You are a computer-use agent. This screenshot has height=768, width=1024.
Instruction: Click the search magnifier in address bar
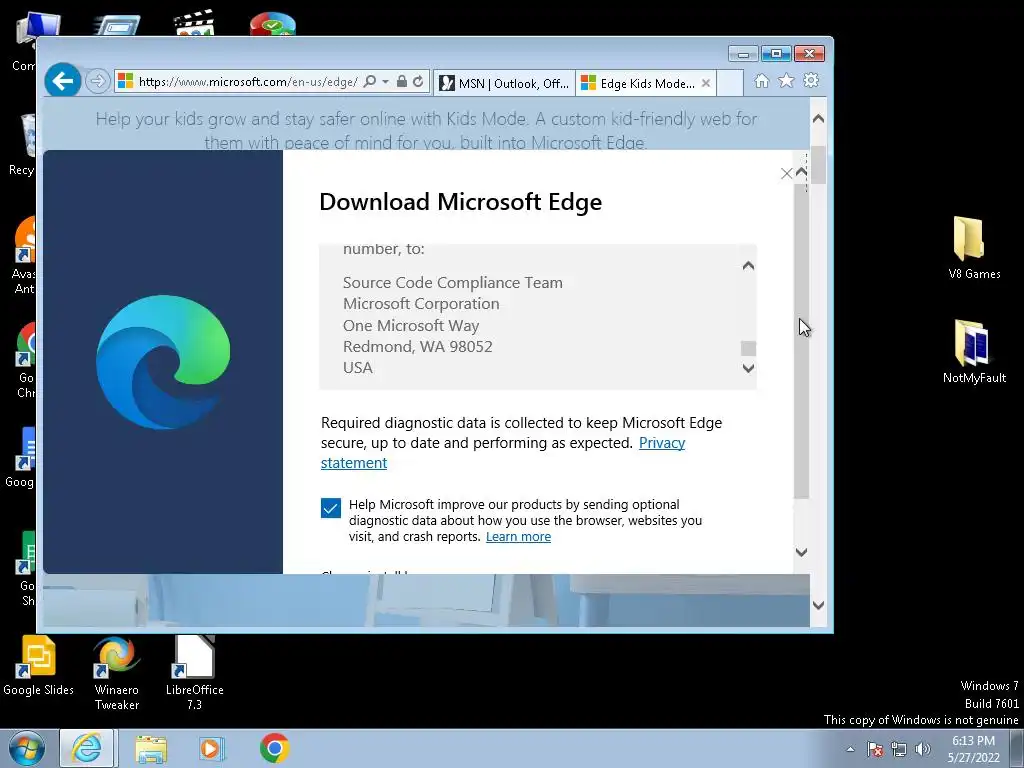tap(370, 82)
